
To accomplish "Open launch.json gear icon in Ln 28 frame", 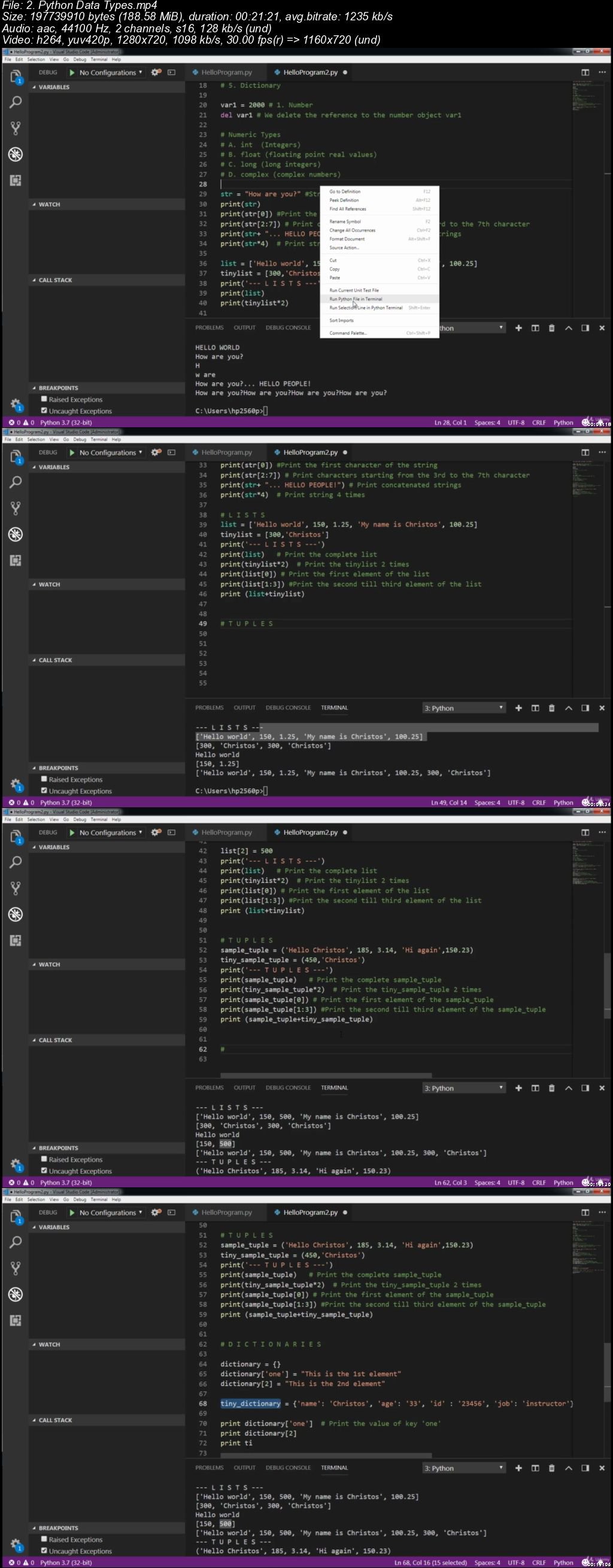I will click(x=156, y=72).
